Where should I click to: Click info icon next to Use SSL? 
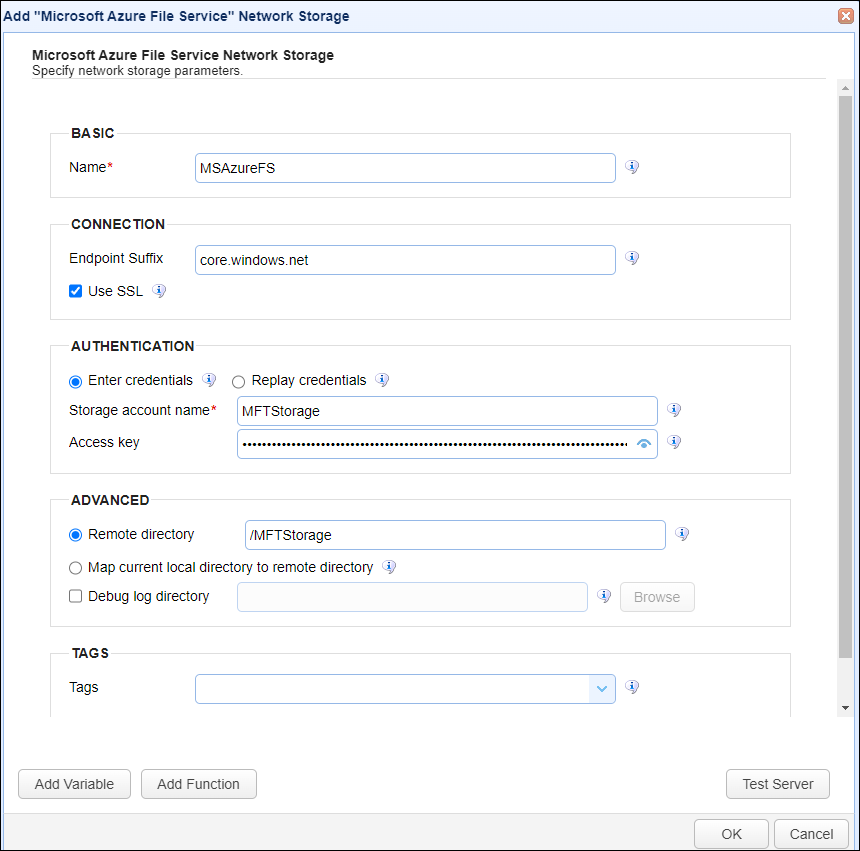[159, 291]
